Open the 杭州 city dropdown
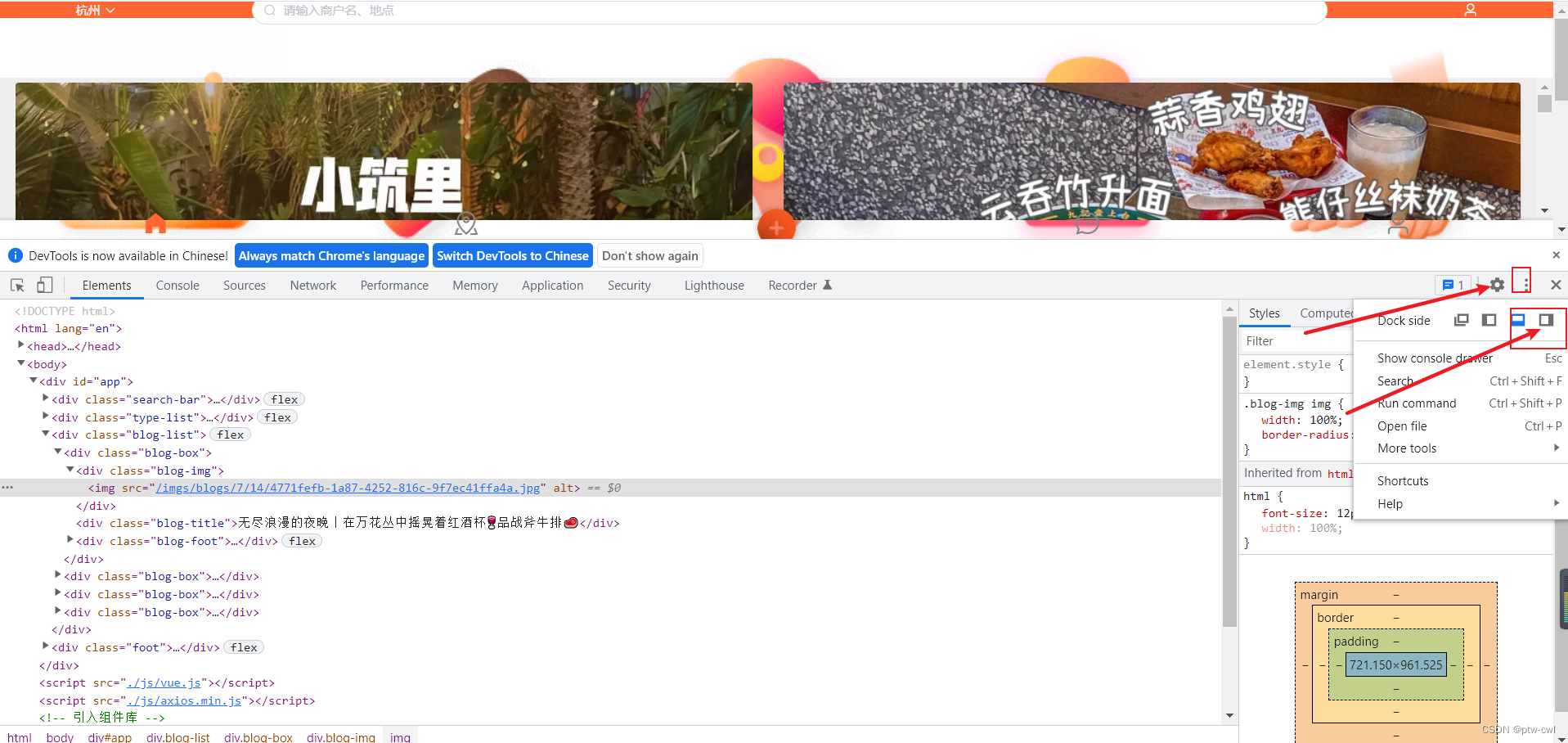 click(95, 10)
